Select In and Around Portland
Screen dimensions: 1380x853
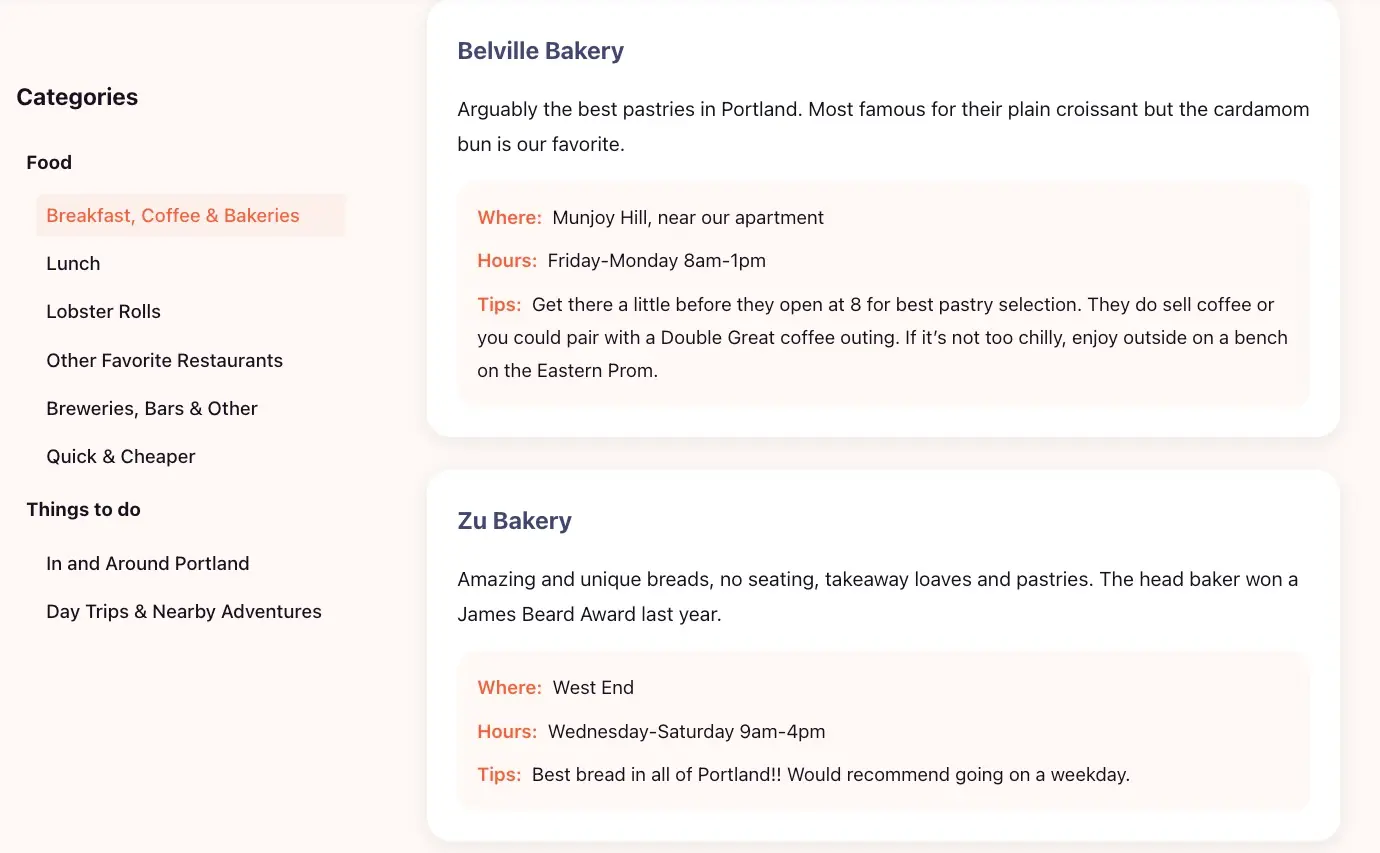pyautogui.click(x=147, y=563)
